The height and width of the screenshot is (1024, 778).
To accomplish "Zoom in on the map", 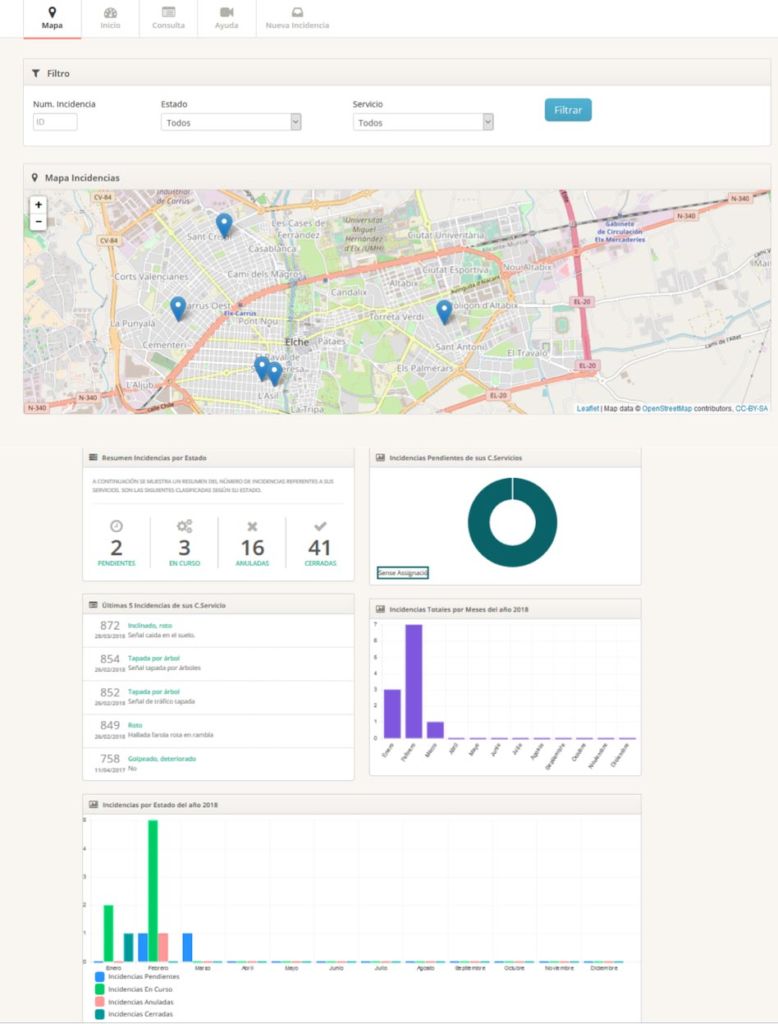I will 39,205.
